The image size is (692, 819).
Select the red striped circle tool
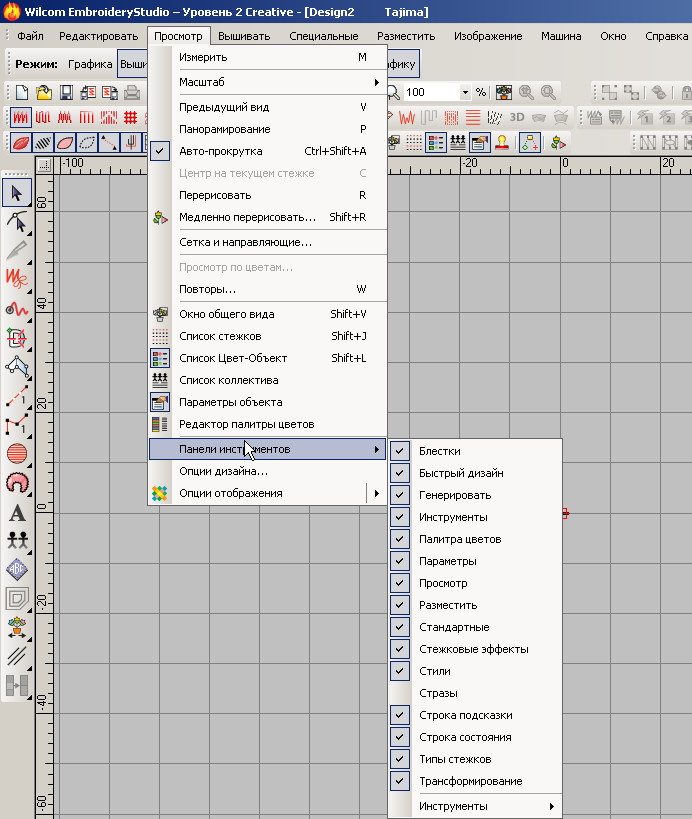pos(17,454)
